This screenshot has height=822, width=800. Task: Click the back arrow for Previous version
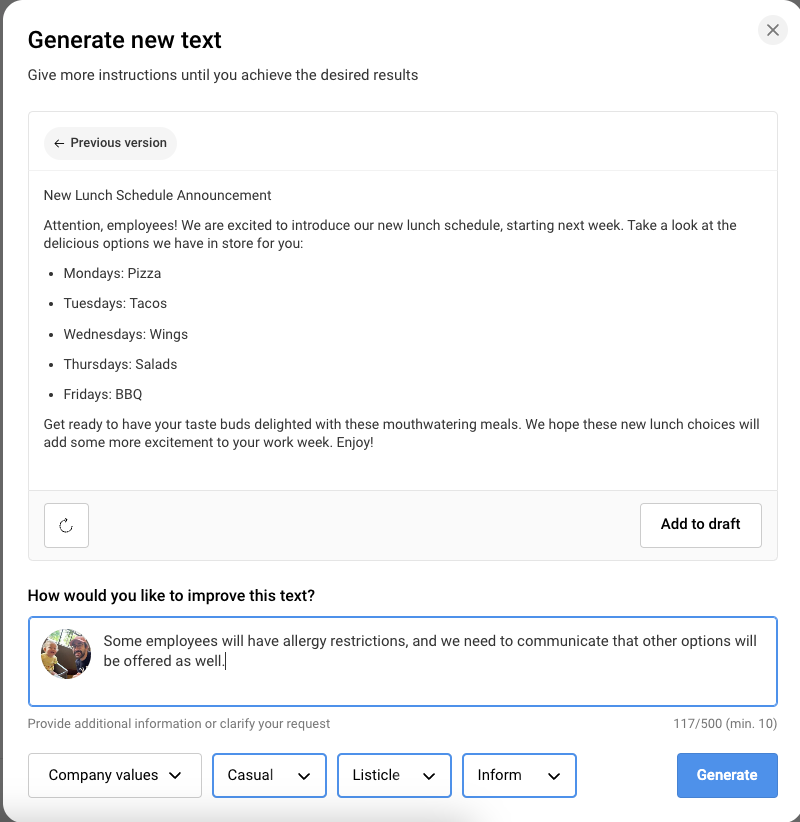pyautogui.click(x=60, y=143)
